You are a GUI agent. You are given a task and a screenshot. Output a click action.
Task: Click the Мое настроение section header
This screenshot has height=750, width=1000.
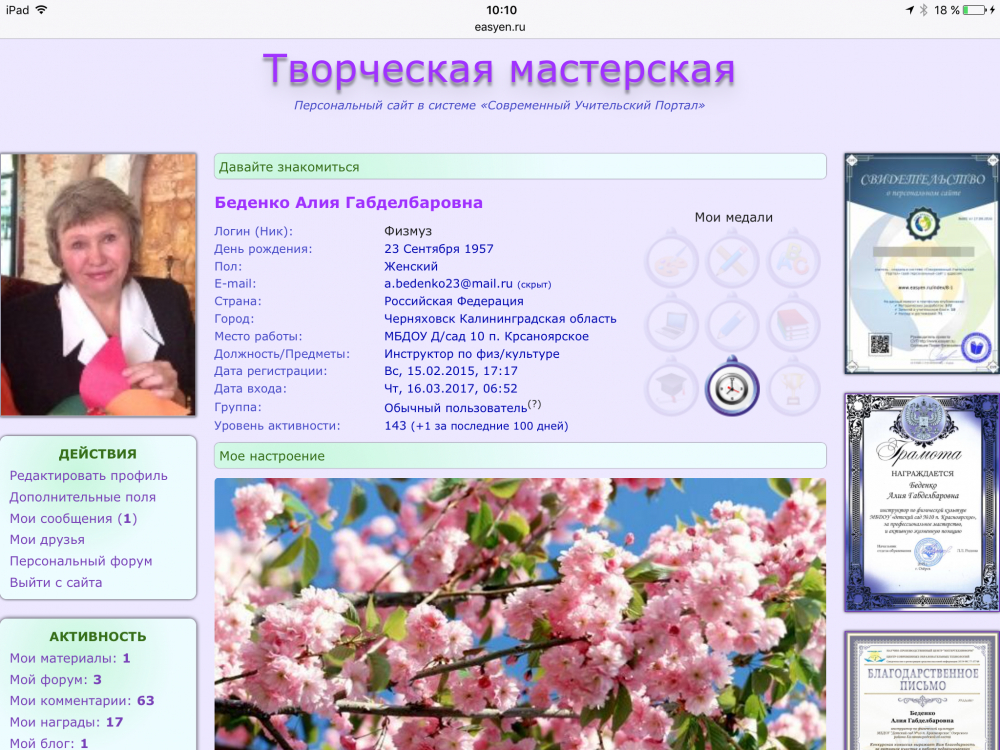520,455
